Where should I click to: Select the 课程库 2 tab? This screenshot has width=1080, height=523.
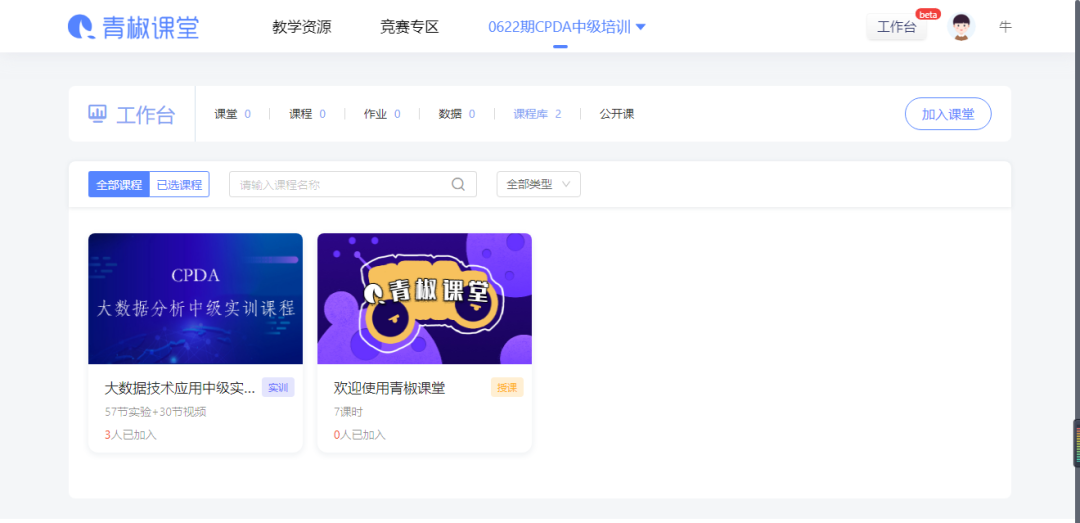537,114
